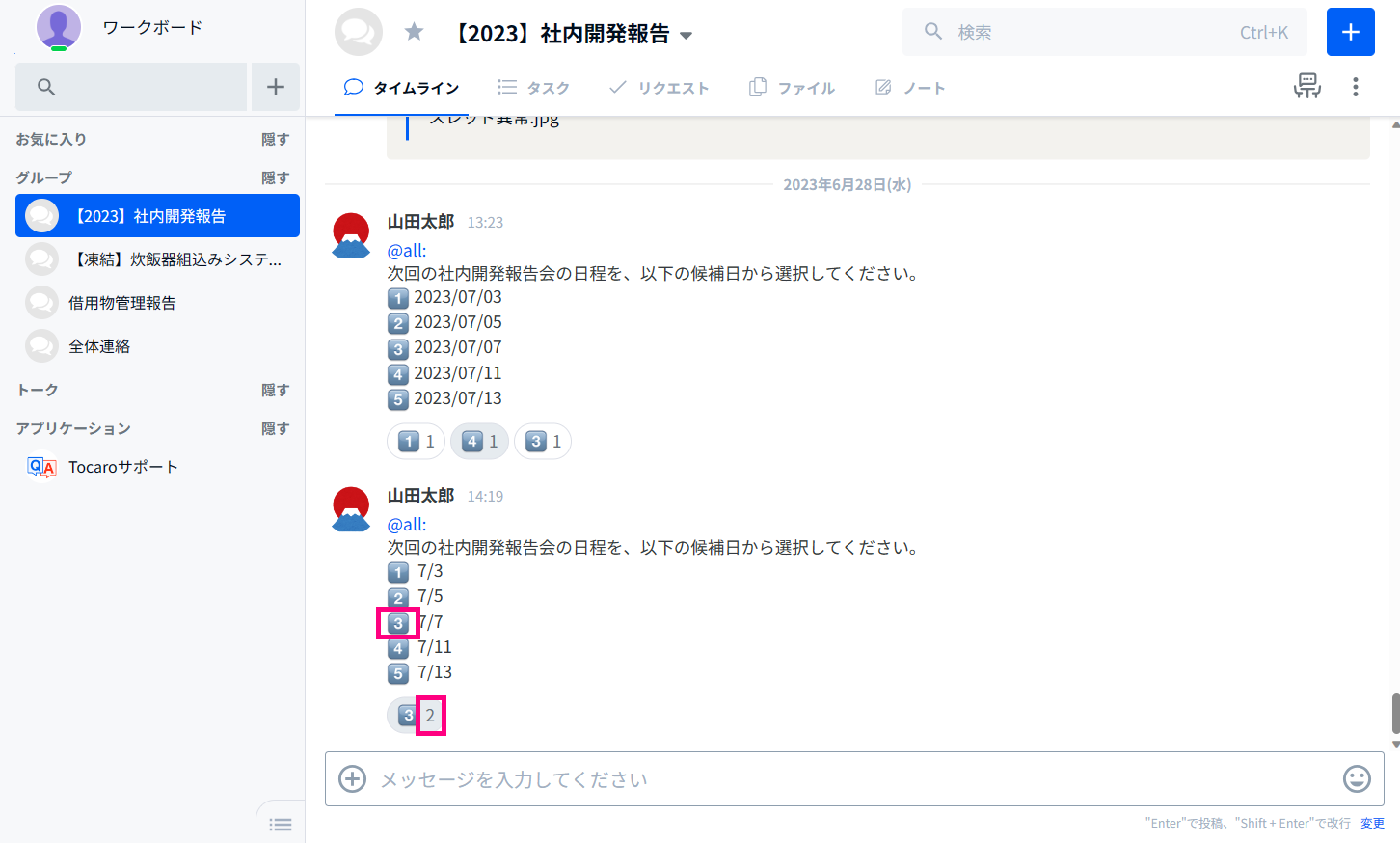Switch to the タイムライン tab

[x=401, y=88]
